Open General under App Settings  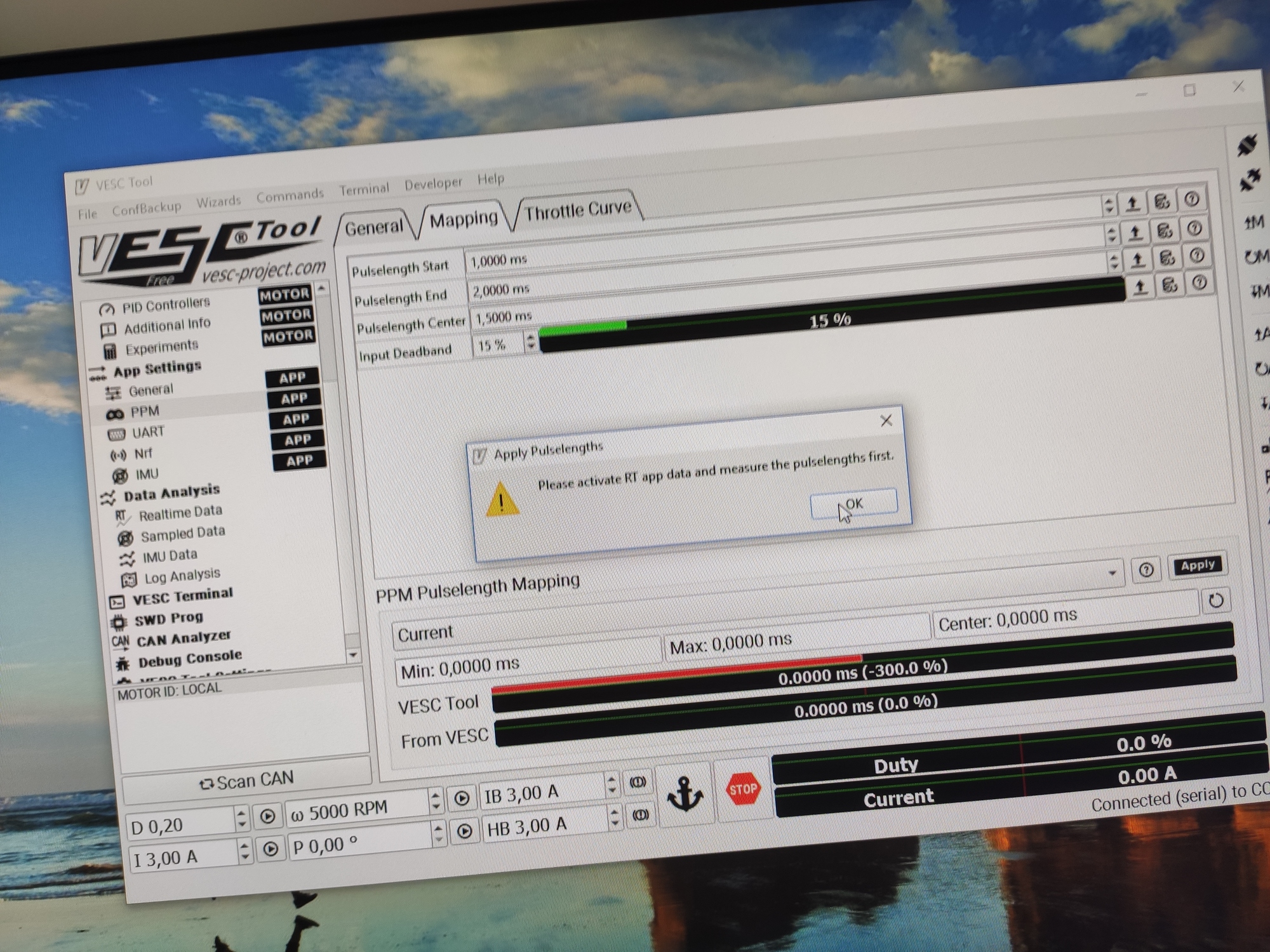coord(150,390)
